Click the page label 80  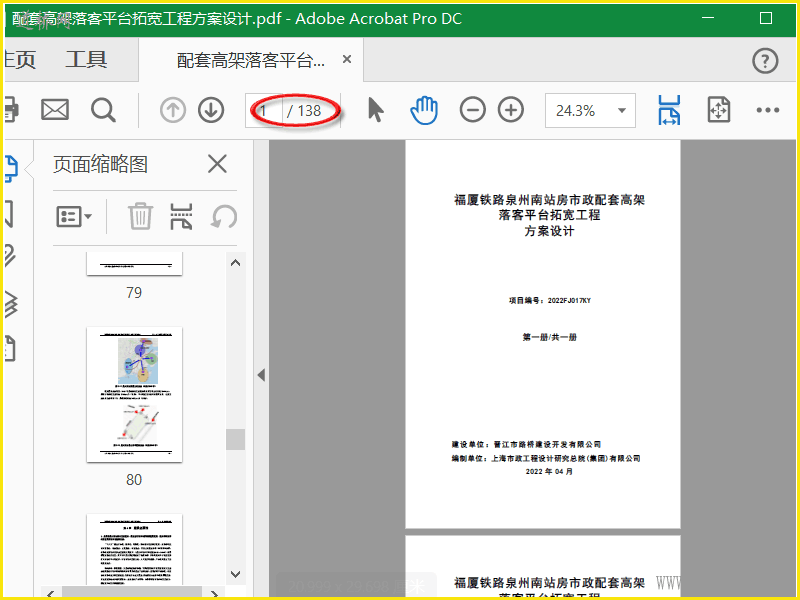(134, 480)
